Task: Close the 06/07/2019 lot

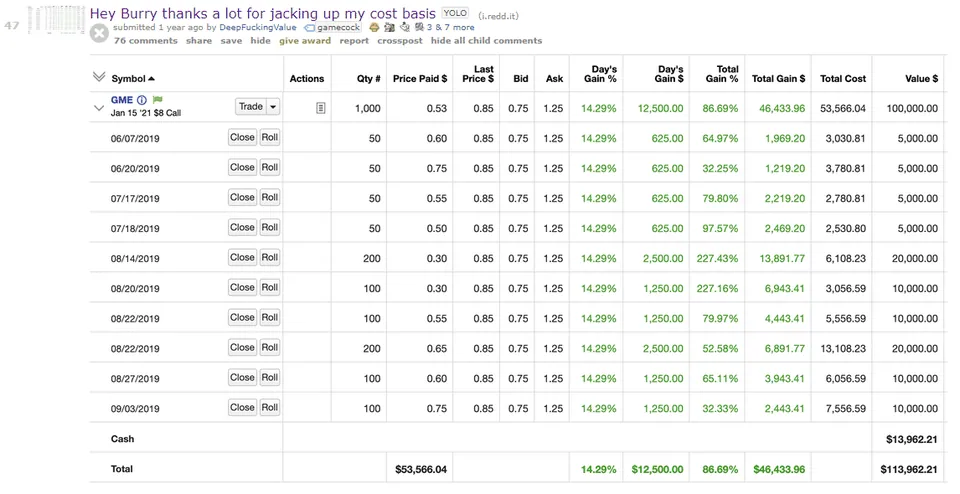Action: [242, 137]
